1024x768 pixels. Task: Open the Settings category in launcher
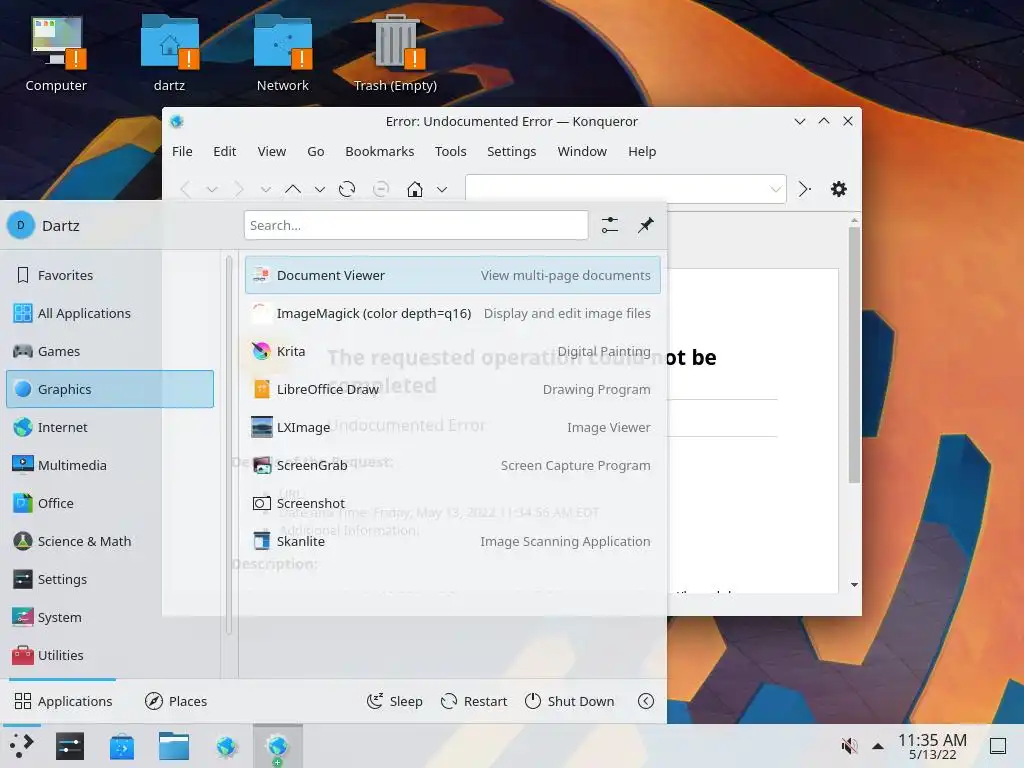(x=110, y=579)
